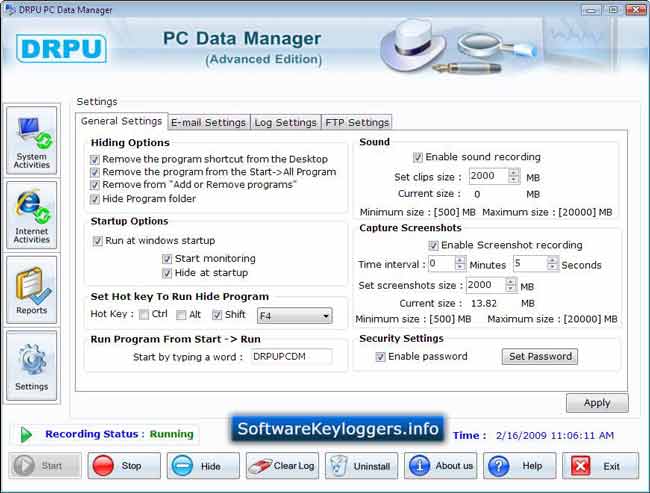Image resolution: width=650 pixels, height=493 pixels.
Task: Toggle Shift hot key checkbox
Action: tap(217, 315)
